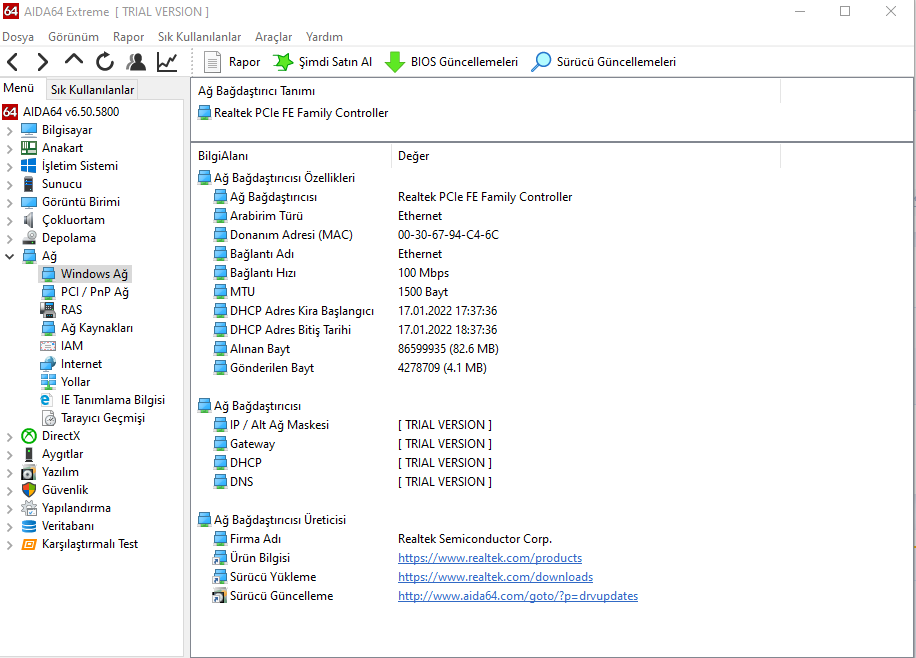Select Realtek PCIe FE Family Controller adapter
The image size is (916, 658).
tap(300, 113)
